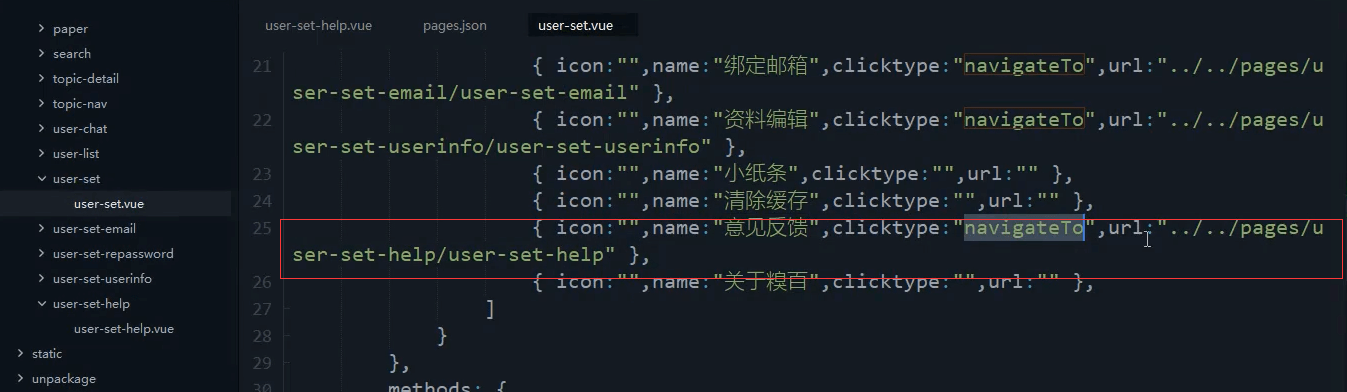Expand the static folder chevron

tap(21, 354)
